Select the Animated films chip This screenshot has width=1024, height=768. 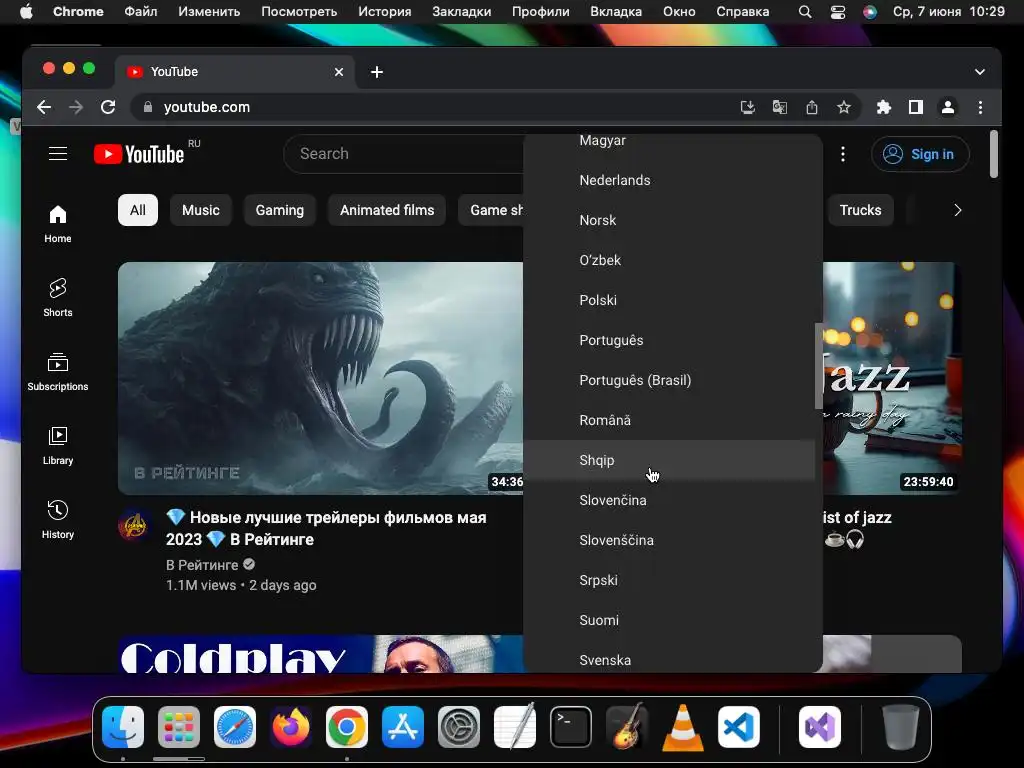pyautogui.click(x=387, y=210)
